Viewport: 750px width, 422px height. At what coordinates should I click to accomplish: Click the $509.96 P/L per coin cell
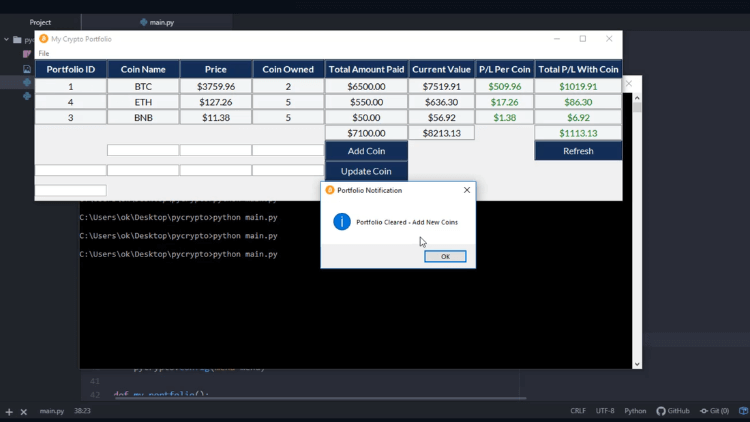505,87
